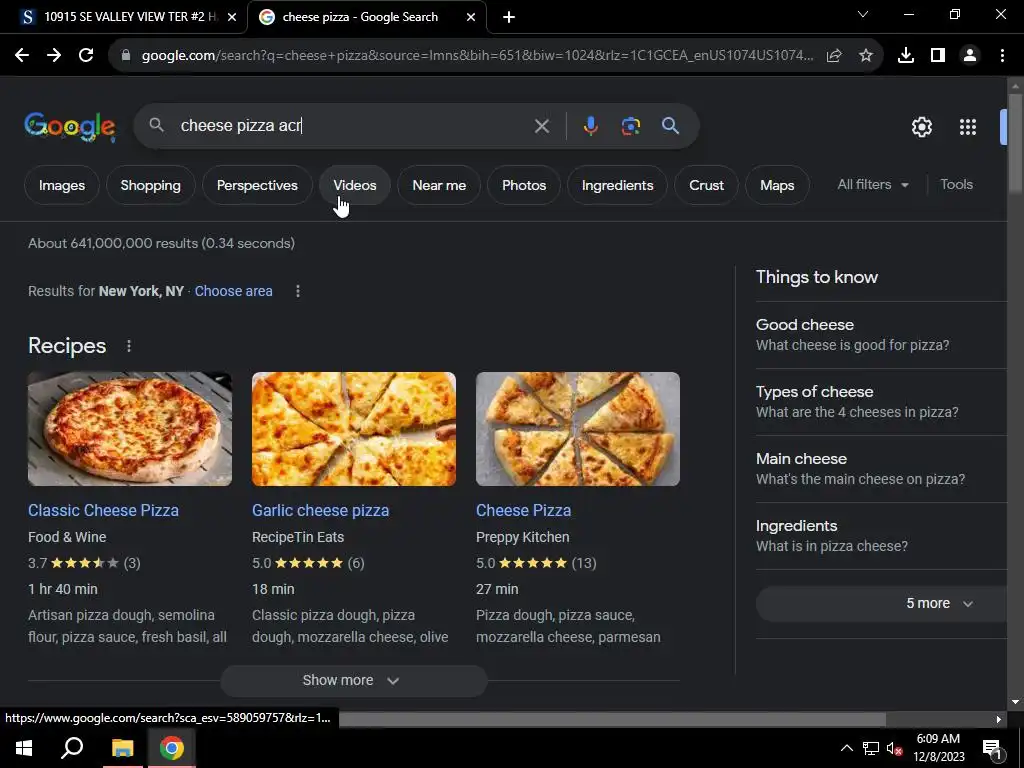Open the Windows Start menu
This screenshot has height=768, width=1024.
[24, 748]
